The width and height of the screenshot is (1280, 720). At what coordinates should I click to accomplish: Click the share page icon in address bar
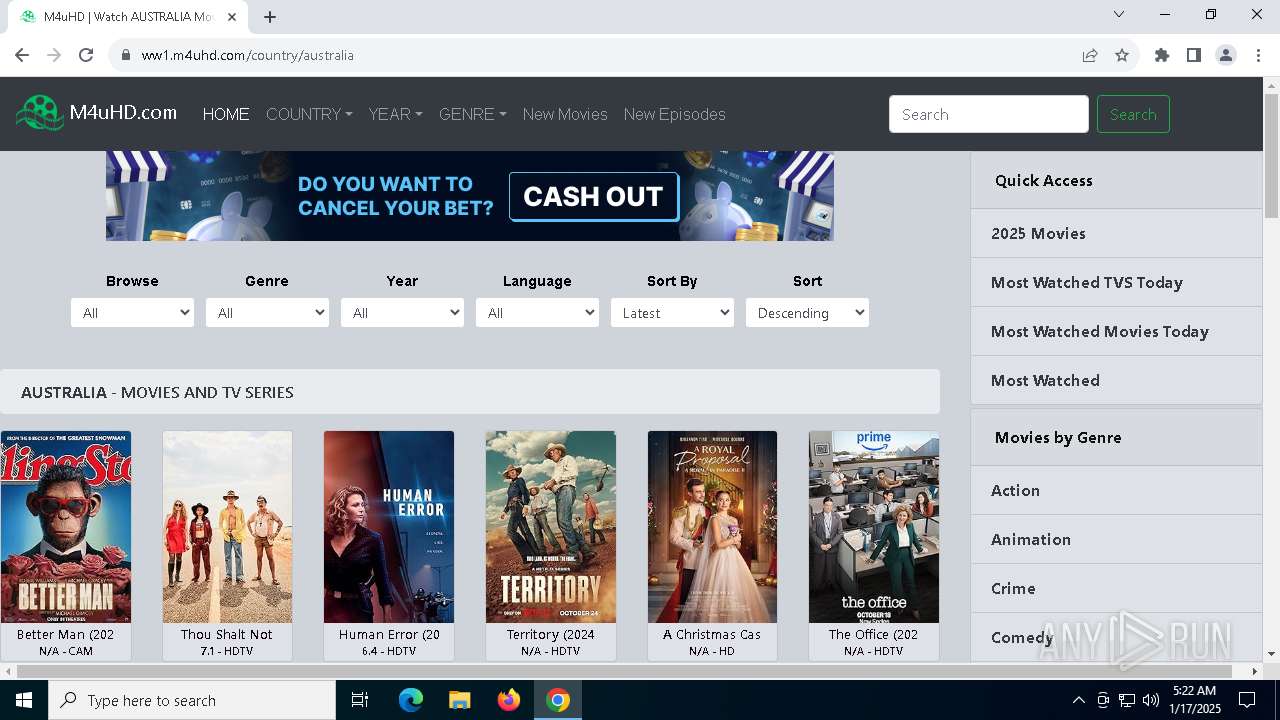1090,55
